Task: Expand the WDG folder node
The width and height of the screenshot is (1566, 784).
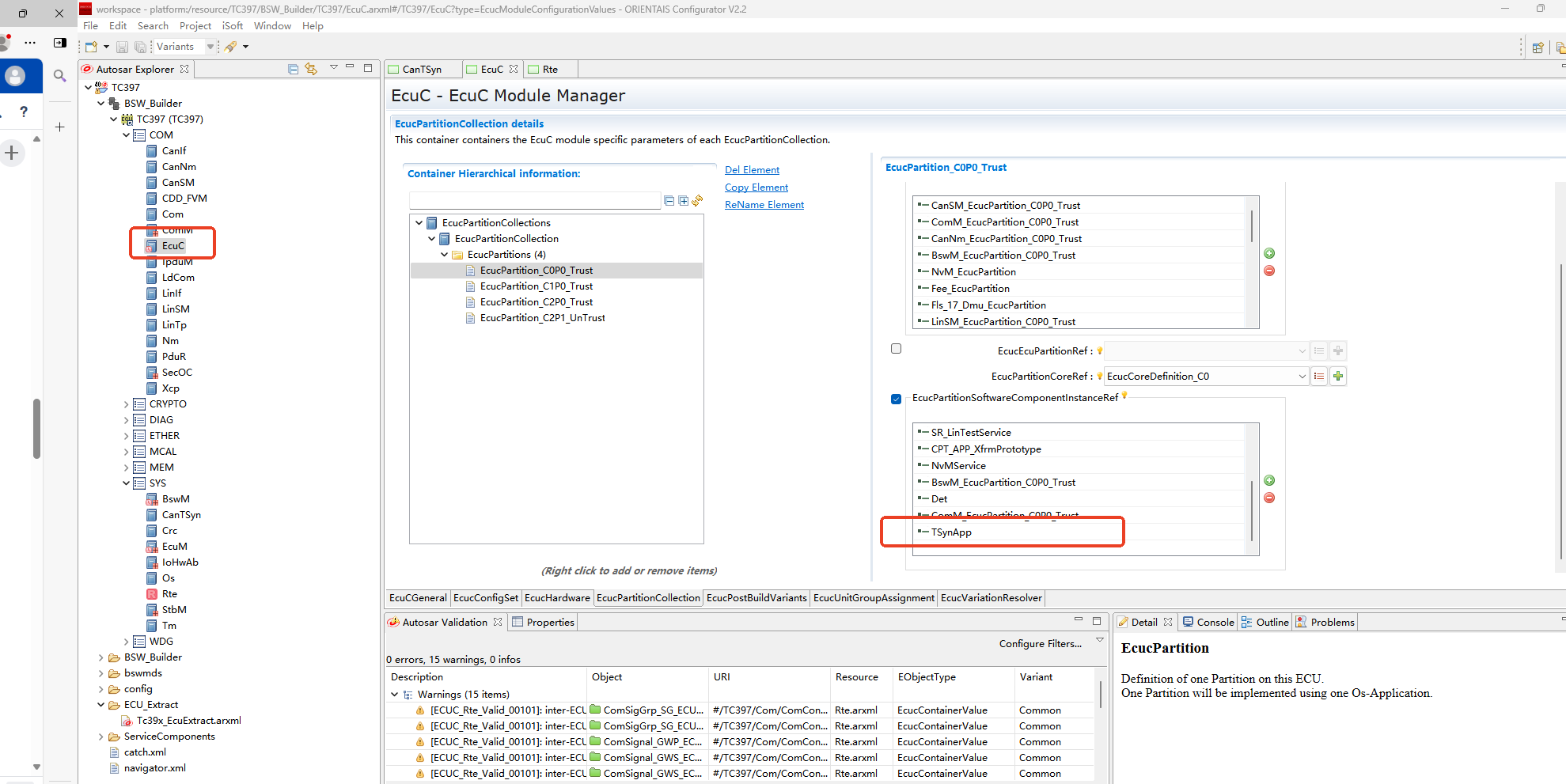Action: click(x=126, y=642)
